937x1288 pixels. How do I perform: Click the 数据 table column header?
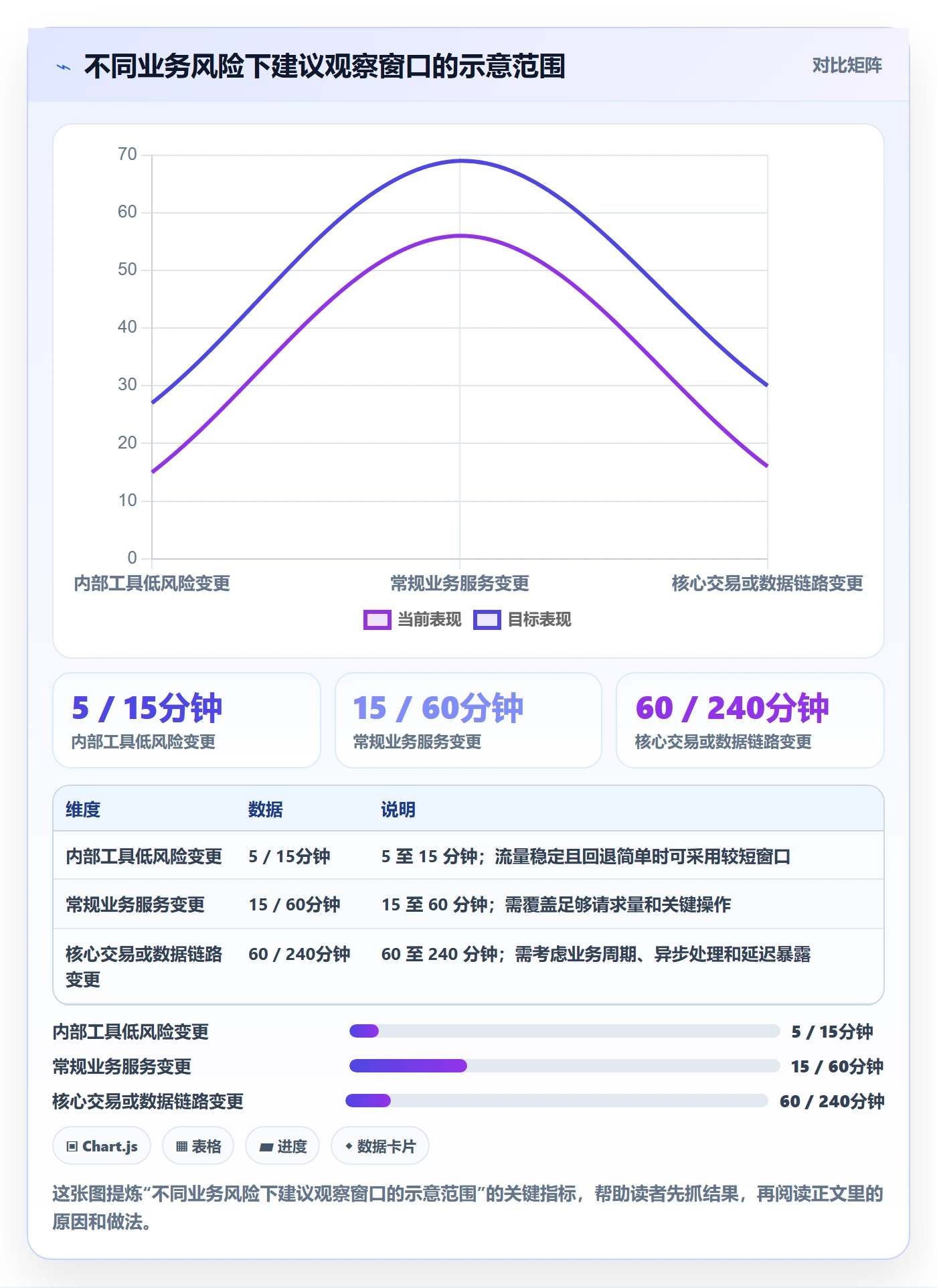click(x=265, y=809)
